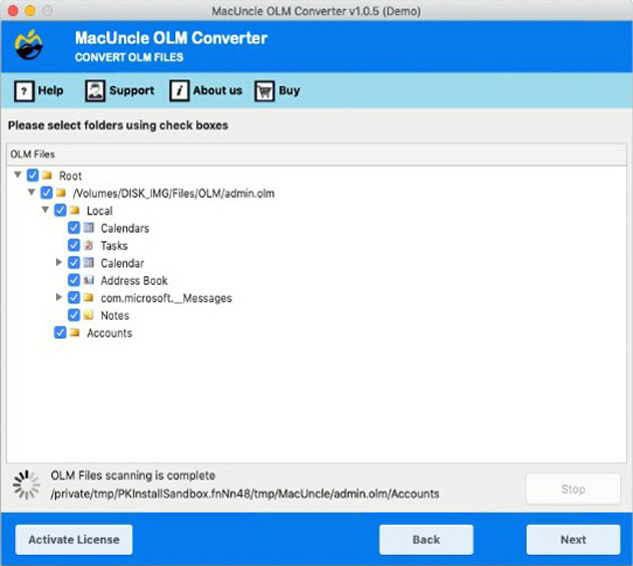Click the Activate License button

tap(74, 540)
